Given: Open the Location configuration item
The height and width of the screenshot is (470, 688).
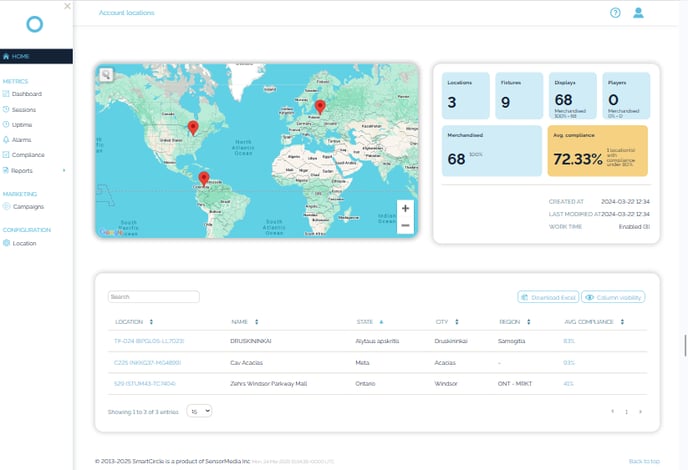Looking at the screenshot, I should click(25, 244).
